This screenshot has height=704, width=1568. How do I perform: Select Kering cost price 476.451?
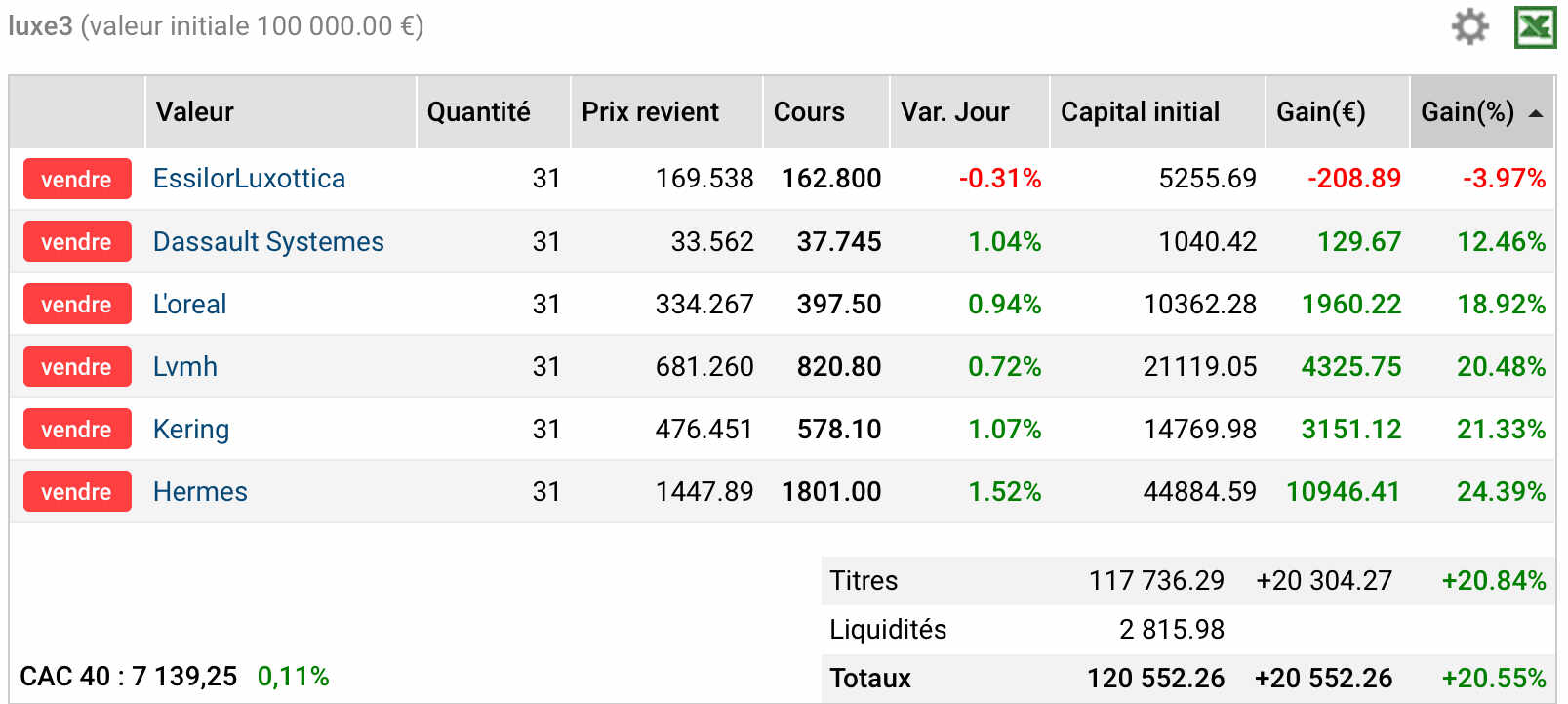pyautogui.click(x=704, y=429)
